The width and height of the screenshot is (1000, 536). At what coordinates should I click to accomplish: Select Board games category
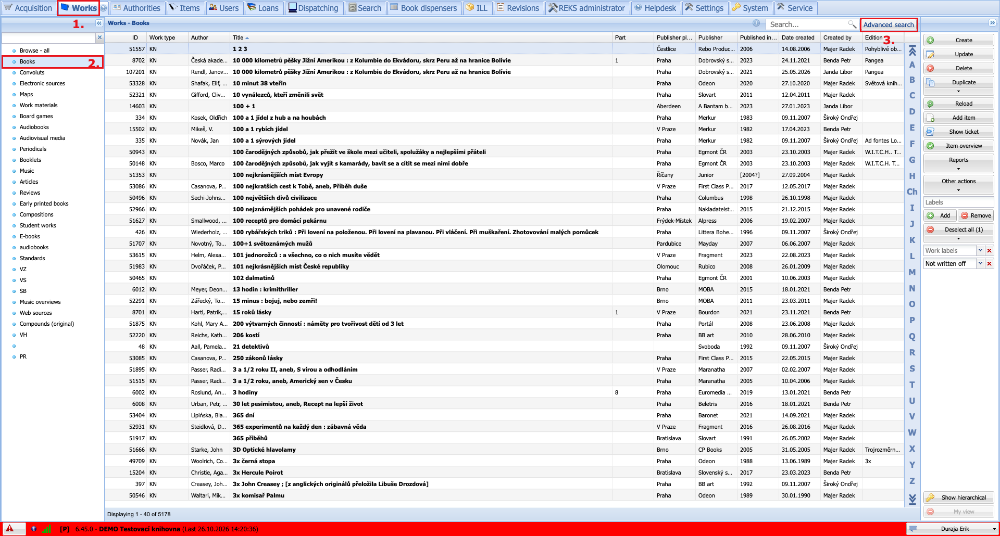point(36,116)
